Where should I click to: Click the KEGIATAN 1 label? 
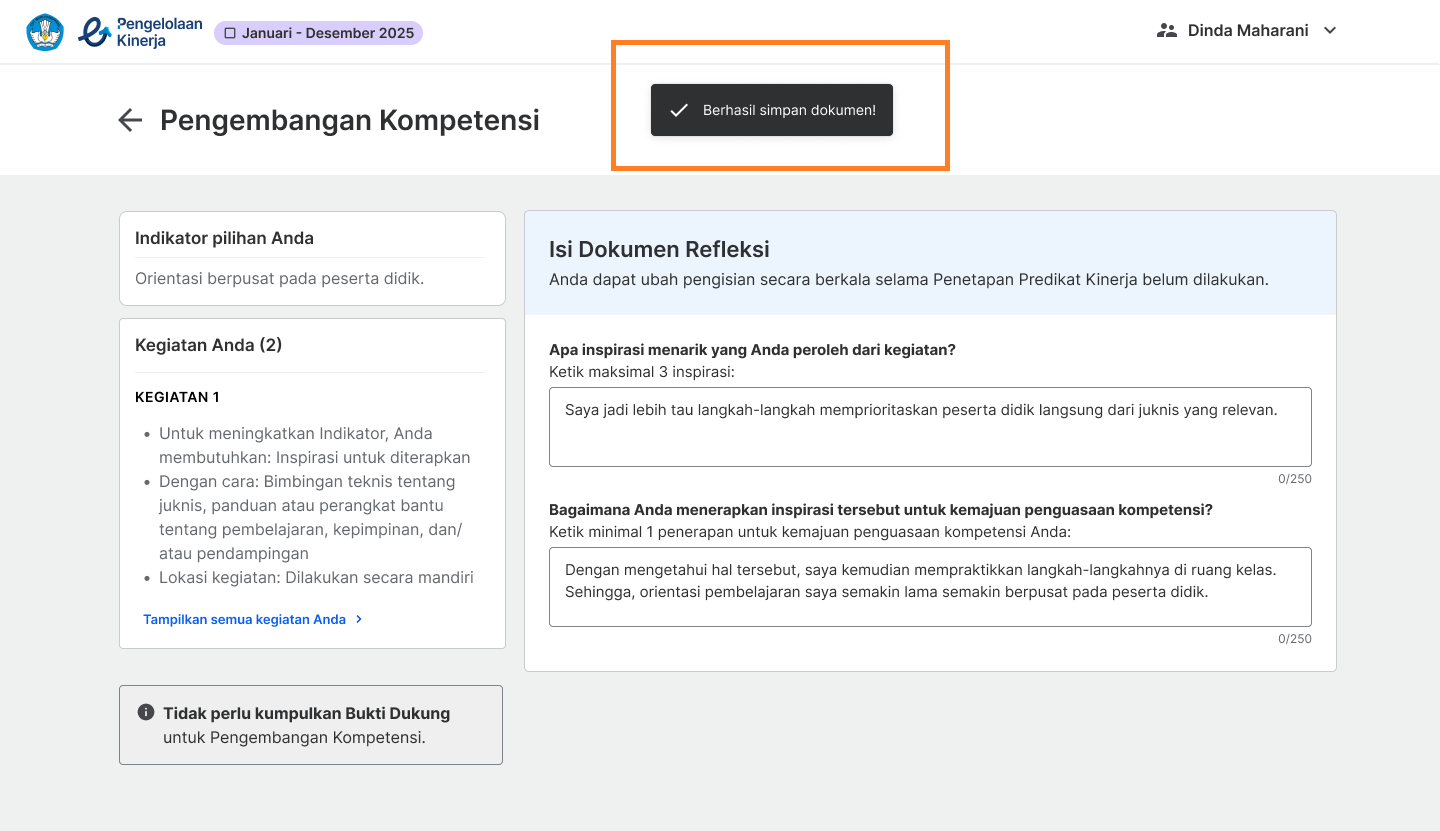[177, 397]
